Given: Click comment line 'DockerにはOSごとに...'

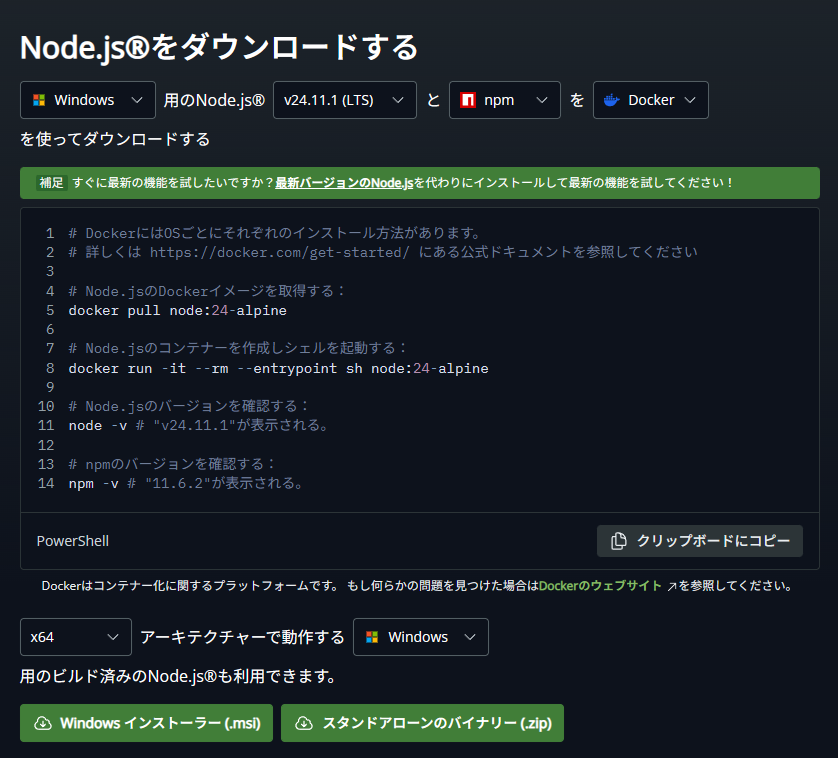Looking at the screenshot, I should (274, 233).
